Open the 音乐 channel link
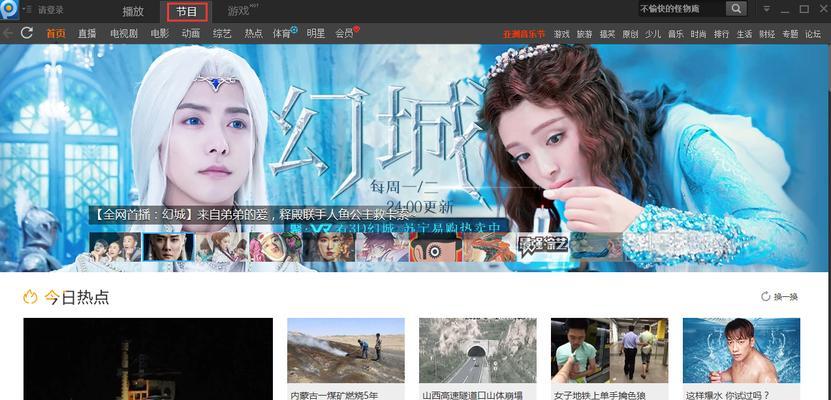This screenshot has height=400, width=831. (676, 34)
